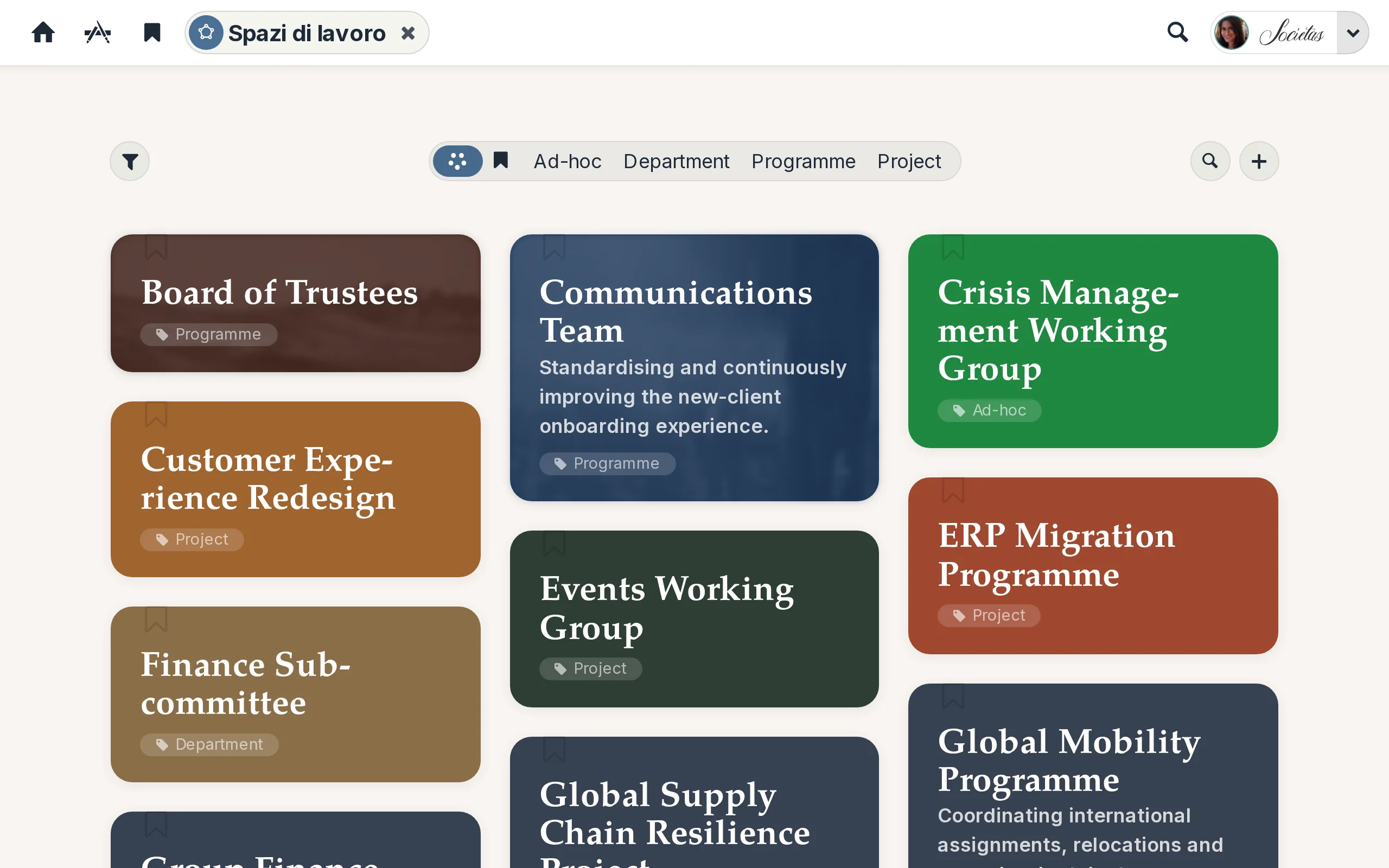Click Department tag on Finance Subcommittee
The width and height of the screenshot is (1389, 868).
coord(209,744)
